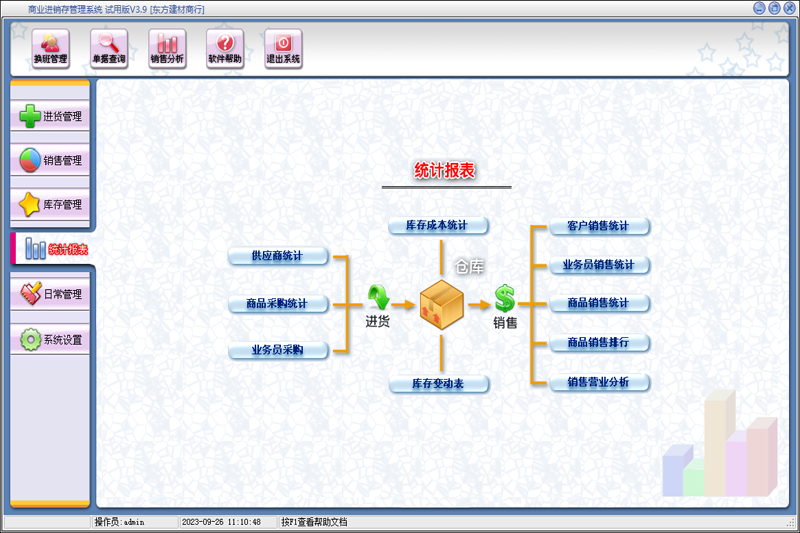Minimize the application window
This screenshot has width=800, height=533.
(759, 8)
